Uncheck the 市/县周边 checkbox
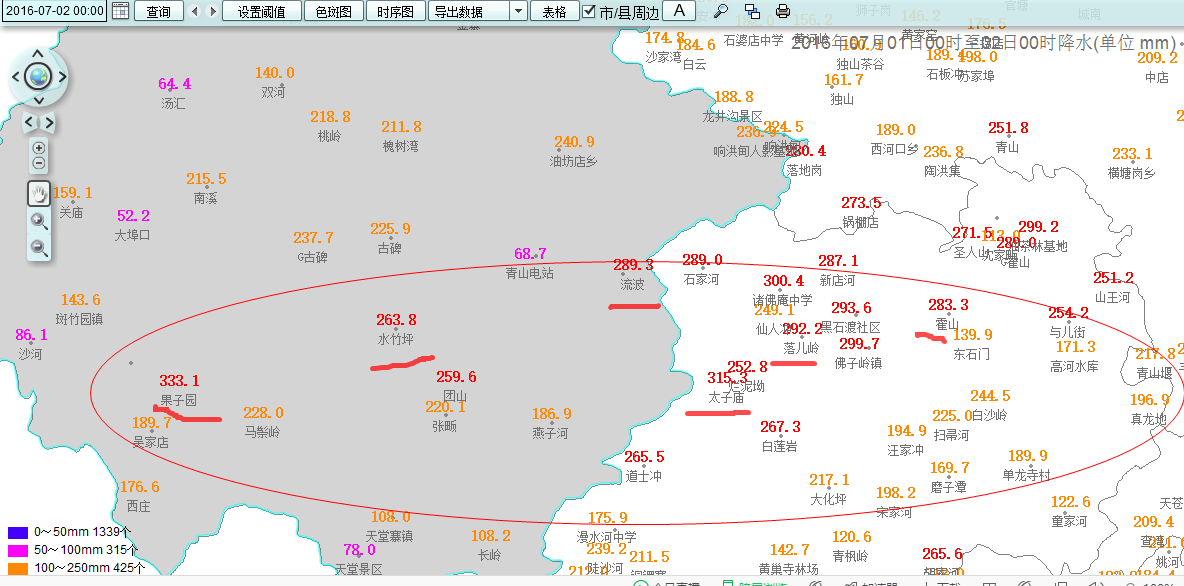1184x586 pixels. (590, 11)
